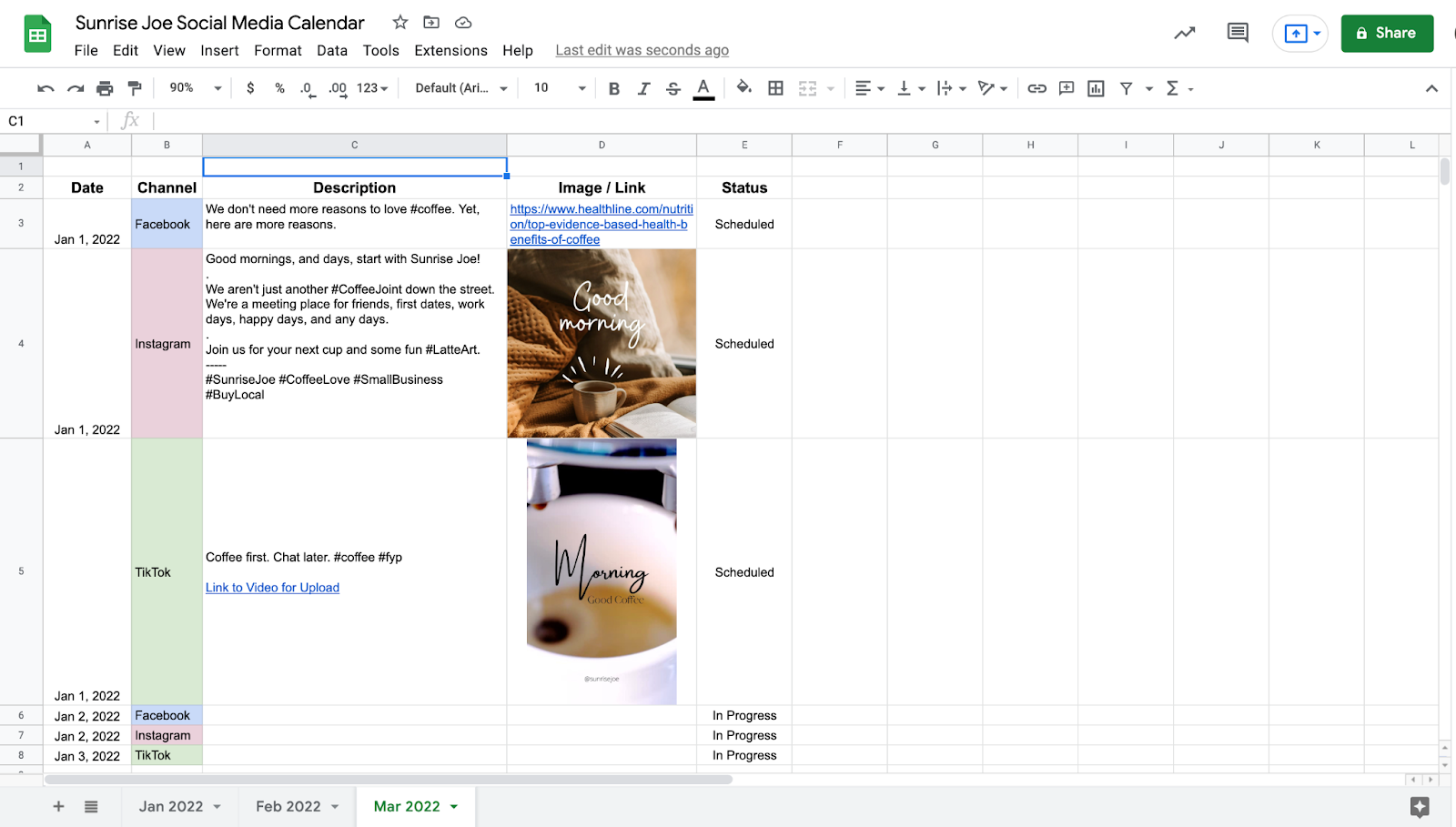Increase decimal places icon

tap(338, 88)
